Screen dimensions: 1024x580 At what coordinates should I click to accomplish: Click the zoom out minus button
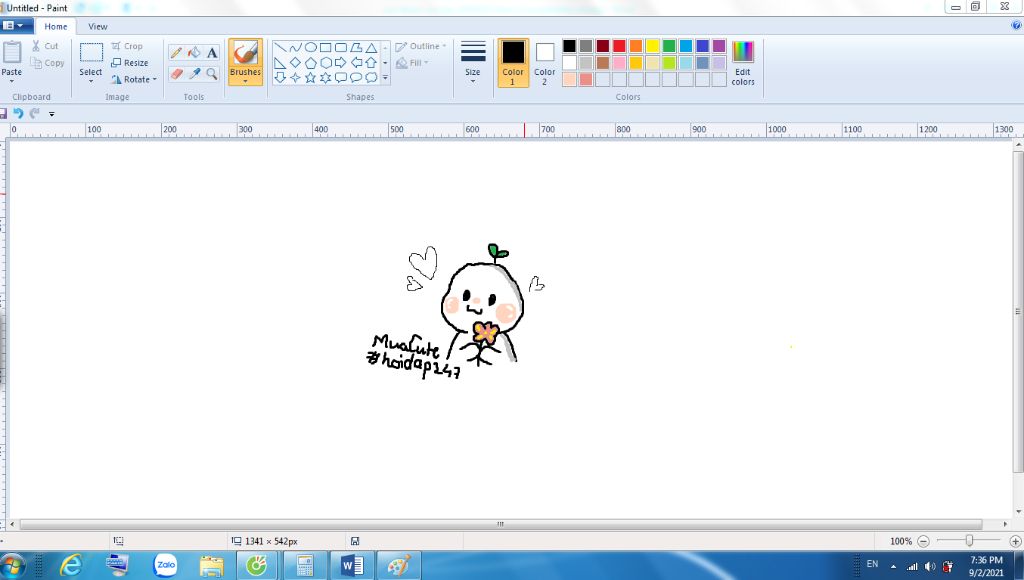click(923, 541)
